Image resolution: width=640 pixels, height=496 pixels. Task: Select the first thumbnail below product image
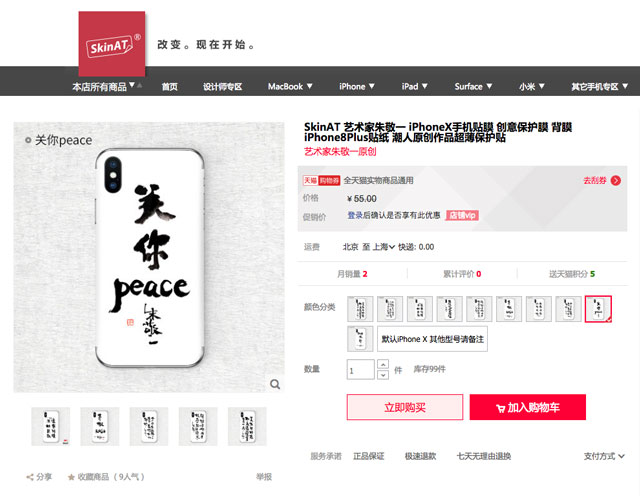pyautogui.click(x=51, y=426)
